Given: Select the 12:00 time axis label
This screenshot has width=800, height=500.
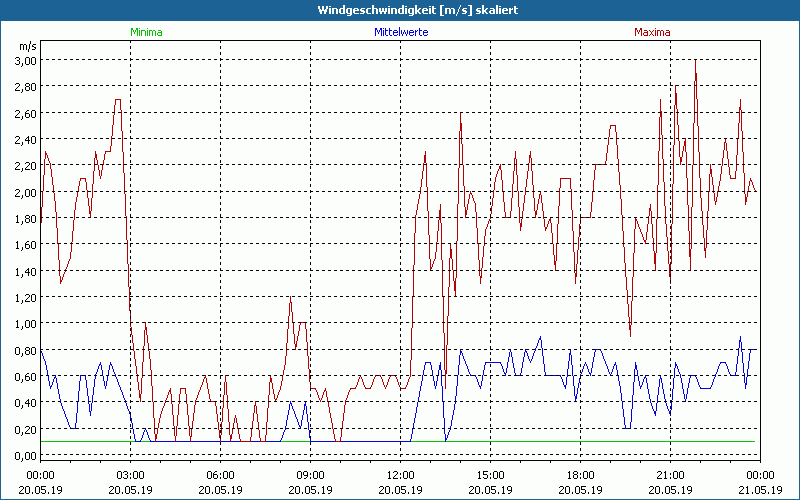Looking at the screenshot, I should (x=400, y=475).
